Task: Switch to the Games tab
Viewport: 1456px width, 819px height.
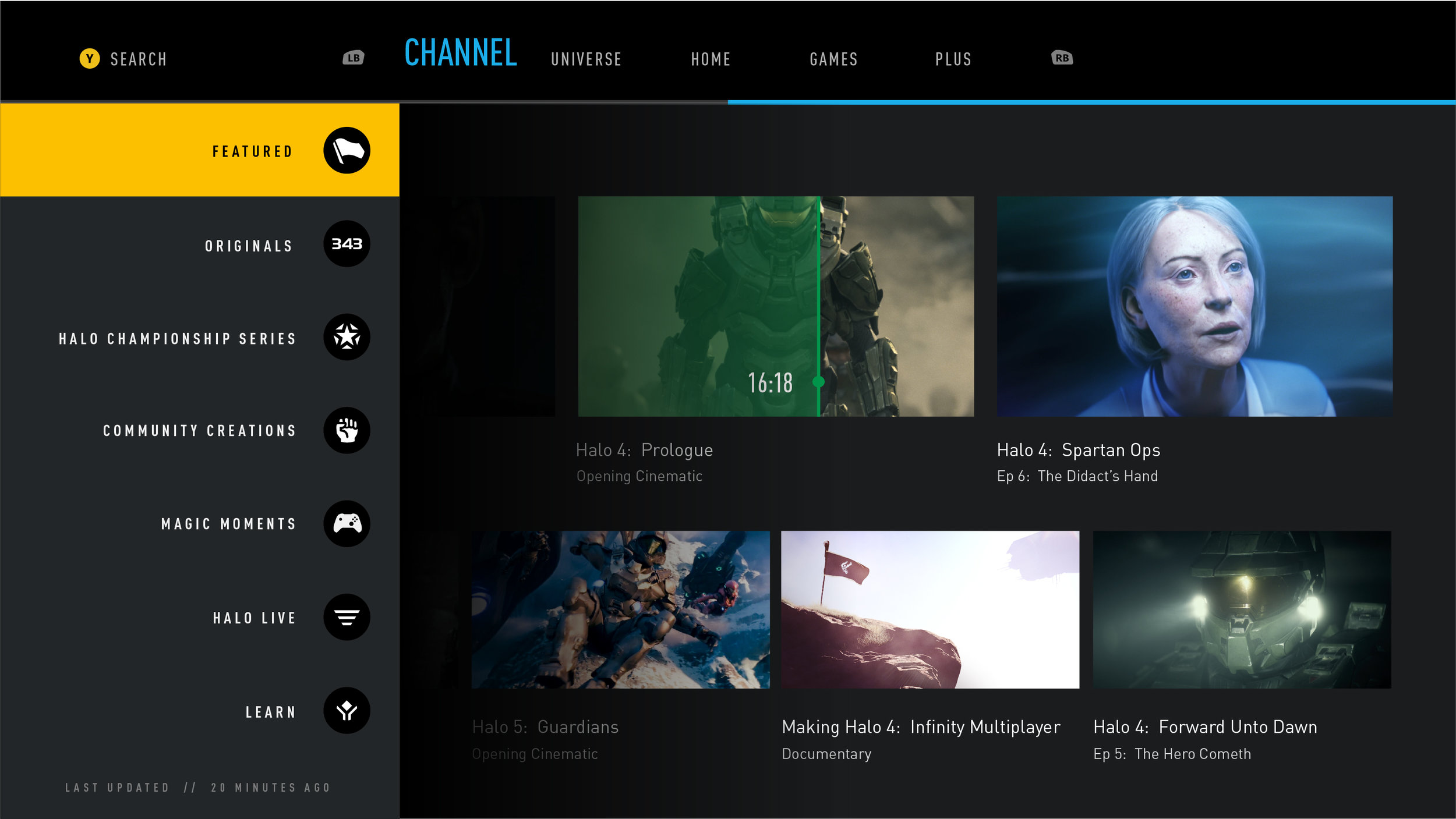Action: (x=833, y=59)
